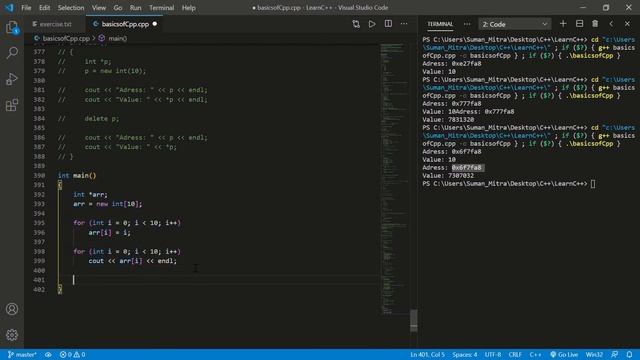Click line number 390 in gutter
This screenshot has height=360, width=640.
39,176
